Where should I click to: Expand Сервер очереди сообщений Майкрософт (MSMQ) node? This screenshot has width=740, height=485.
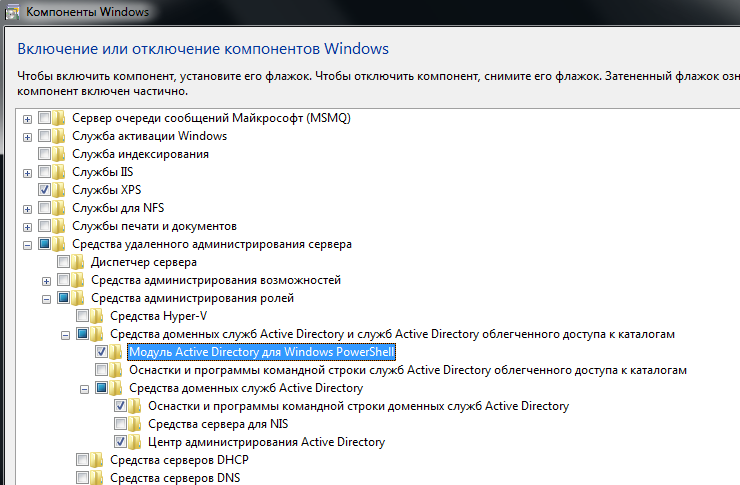pyautogui.click(x=26, y=118)
